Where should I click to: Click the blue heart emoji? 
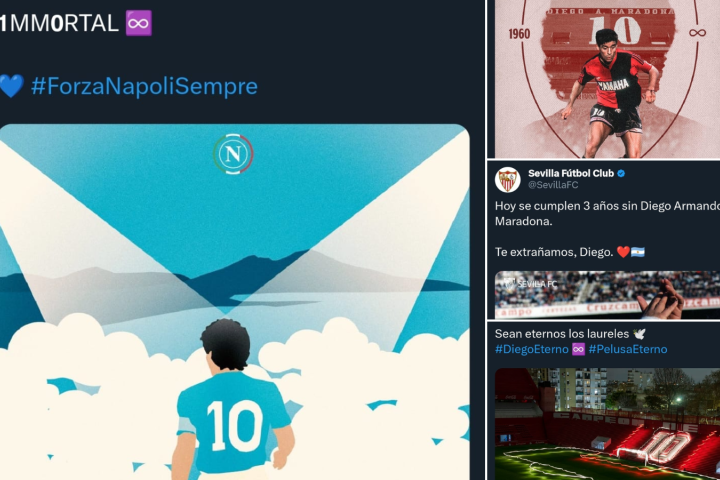tap(11, 86)
